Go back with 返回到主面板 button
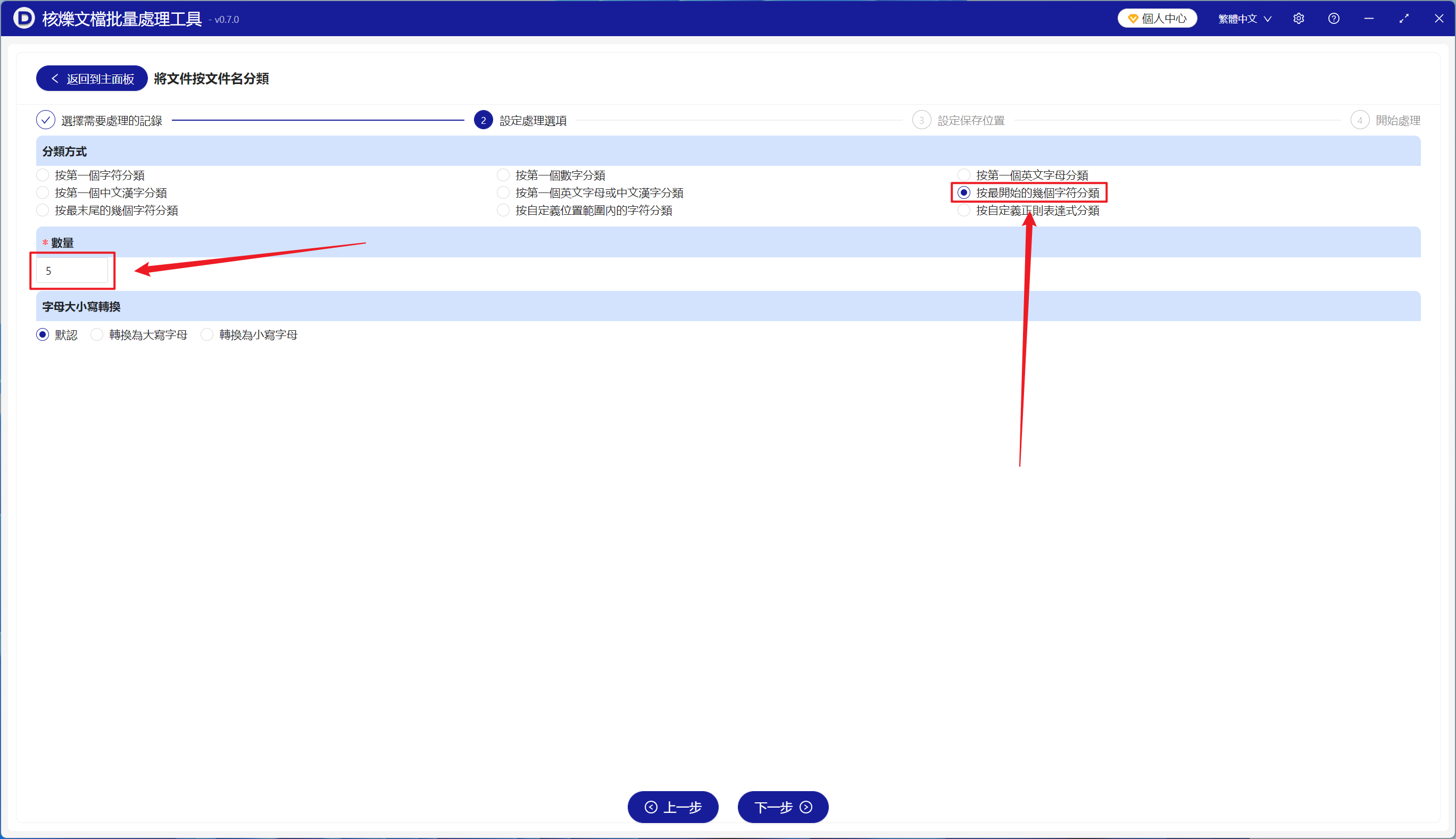The height and width of the screenshot is (839, 1456). (x=91, y=78)
